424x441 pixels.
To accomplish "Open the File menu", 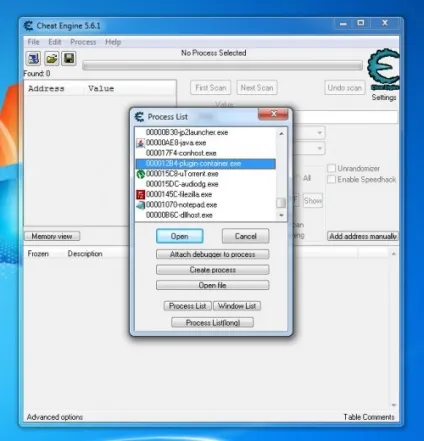I will pyautogui.click(x=33, y=42).
